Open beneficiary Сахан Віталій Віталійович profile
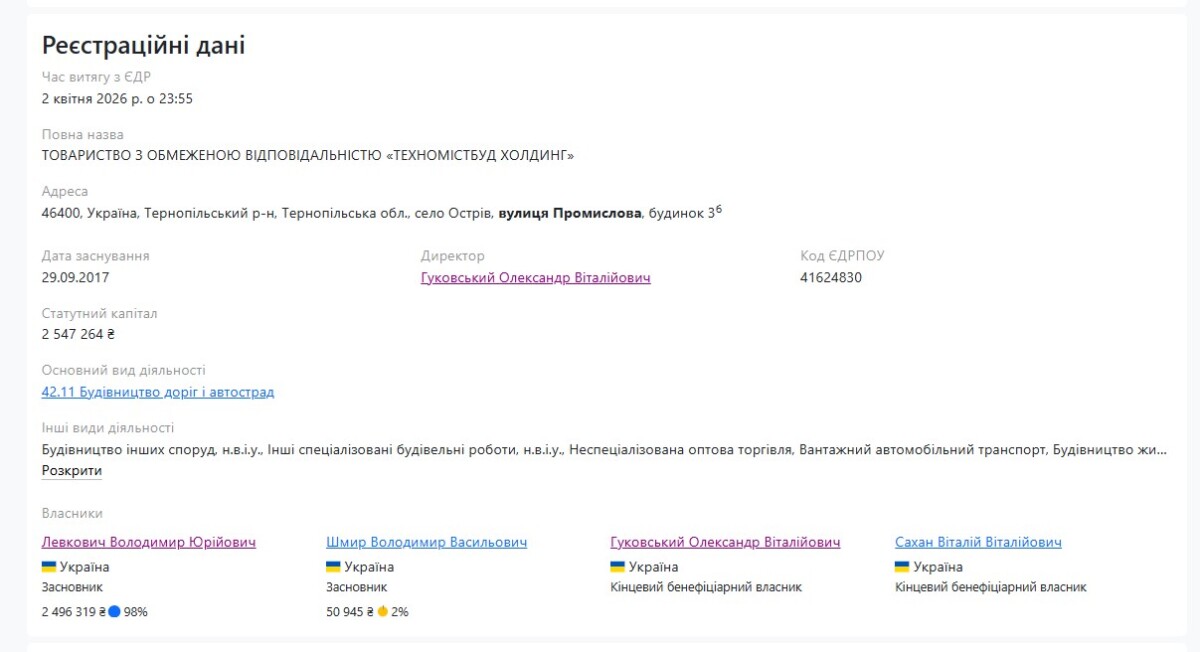Viewport: 1200px width, 652px height. pos(978,542)
